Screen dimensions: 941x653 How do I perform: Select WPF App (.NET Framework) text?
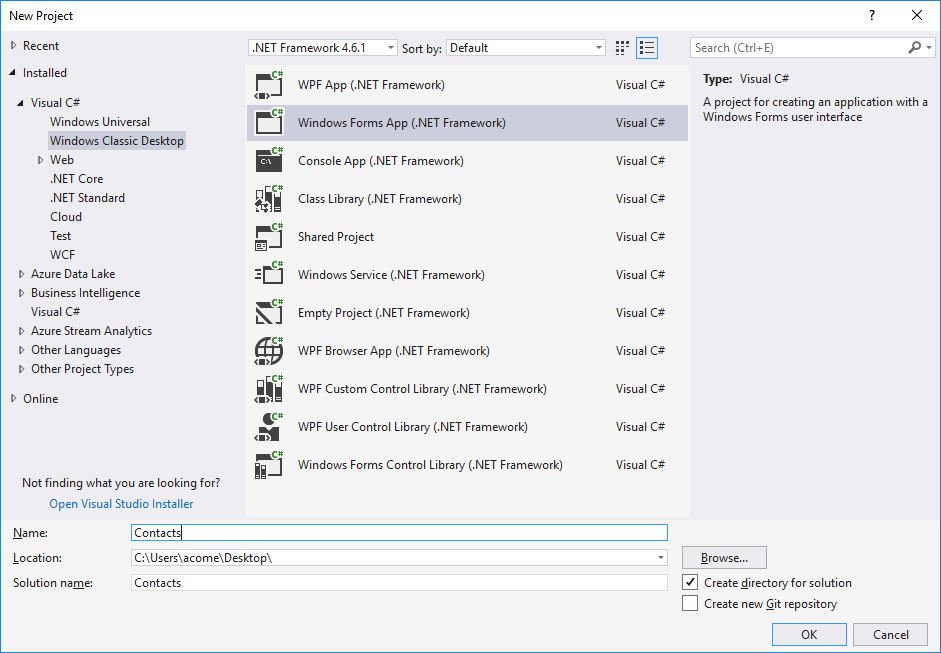tap(371, 85)
